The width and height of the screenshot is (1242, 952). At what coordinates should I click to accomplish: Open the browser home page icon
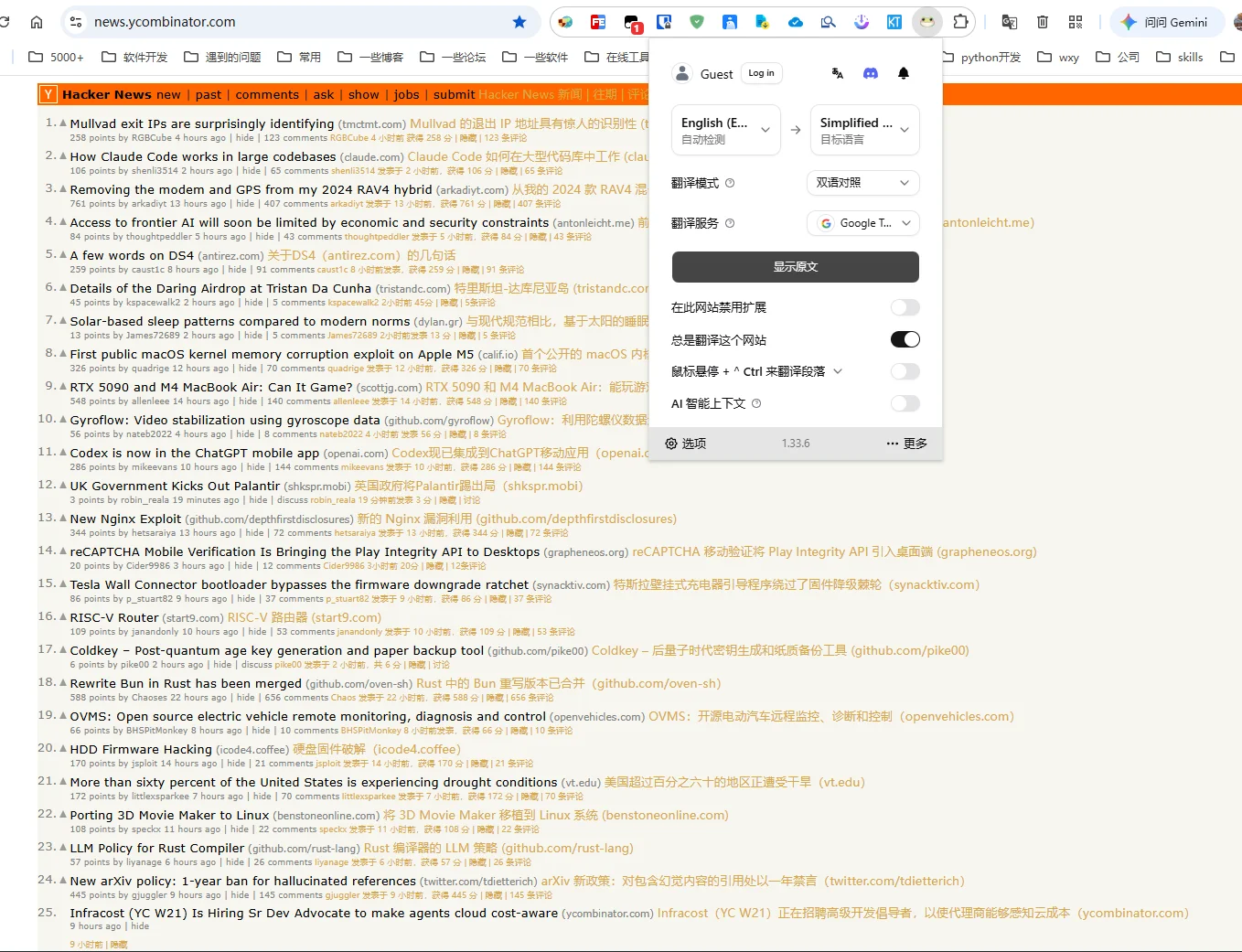click(37, 22)
